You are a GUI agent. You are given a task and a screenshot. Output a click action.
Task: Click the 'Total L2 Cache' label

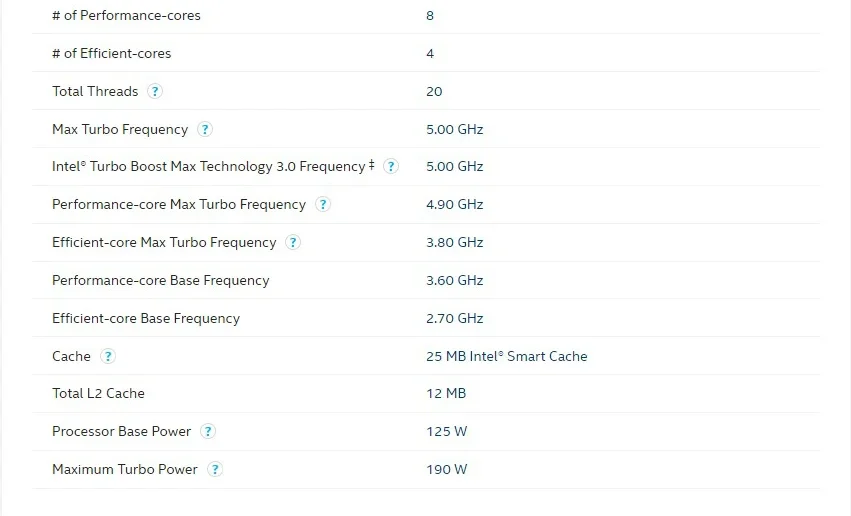point(98,393)
